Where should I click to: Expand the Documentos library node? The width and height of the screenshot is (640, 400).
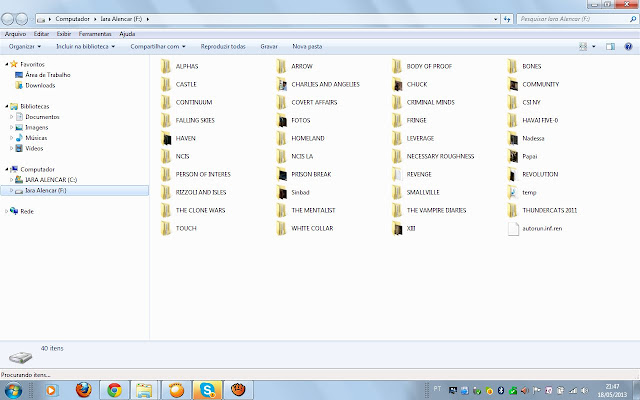point(11,117)
